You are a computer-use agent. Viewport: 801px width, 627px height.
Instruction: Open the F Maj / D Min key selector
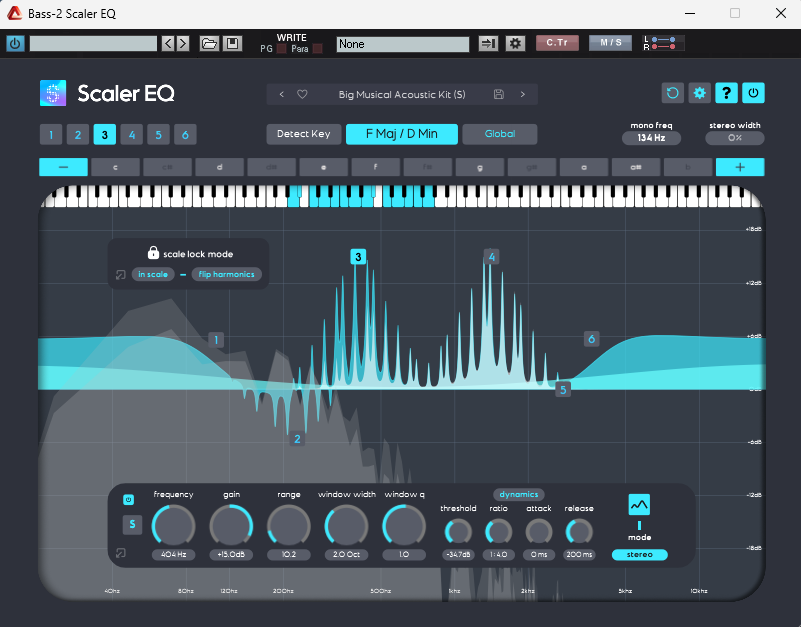pos(402,134)
